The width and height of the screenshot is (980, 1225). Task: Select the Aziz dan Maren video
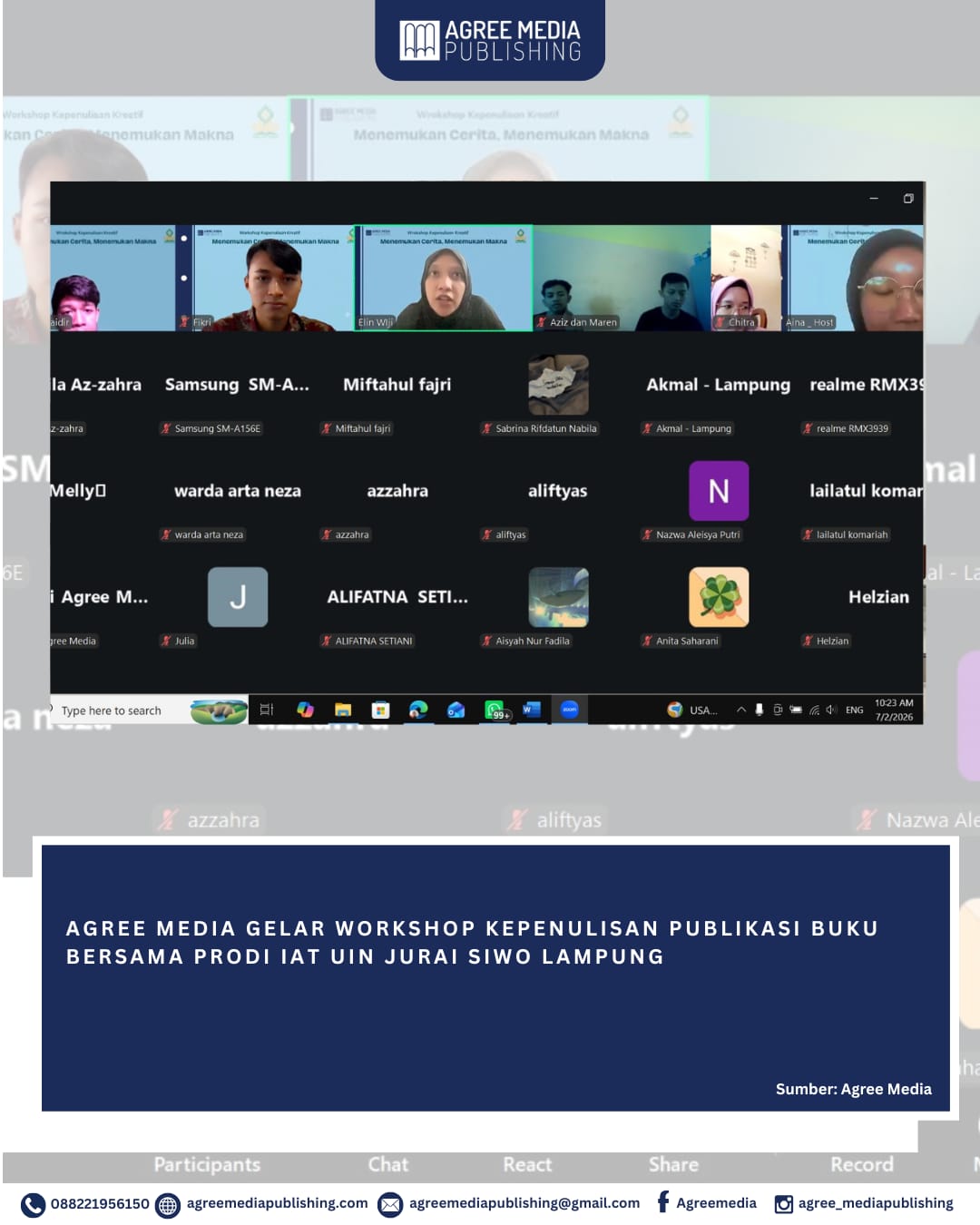[621, 278]
